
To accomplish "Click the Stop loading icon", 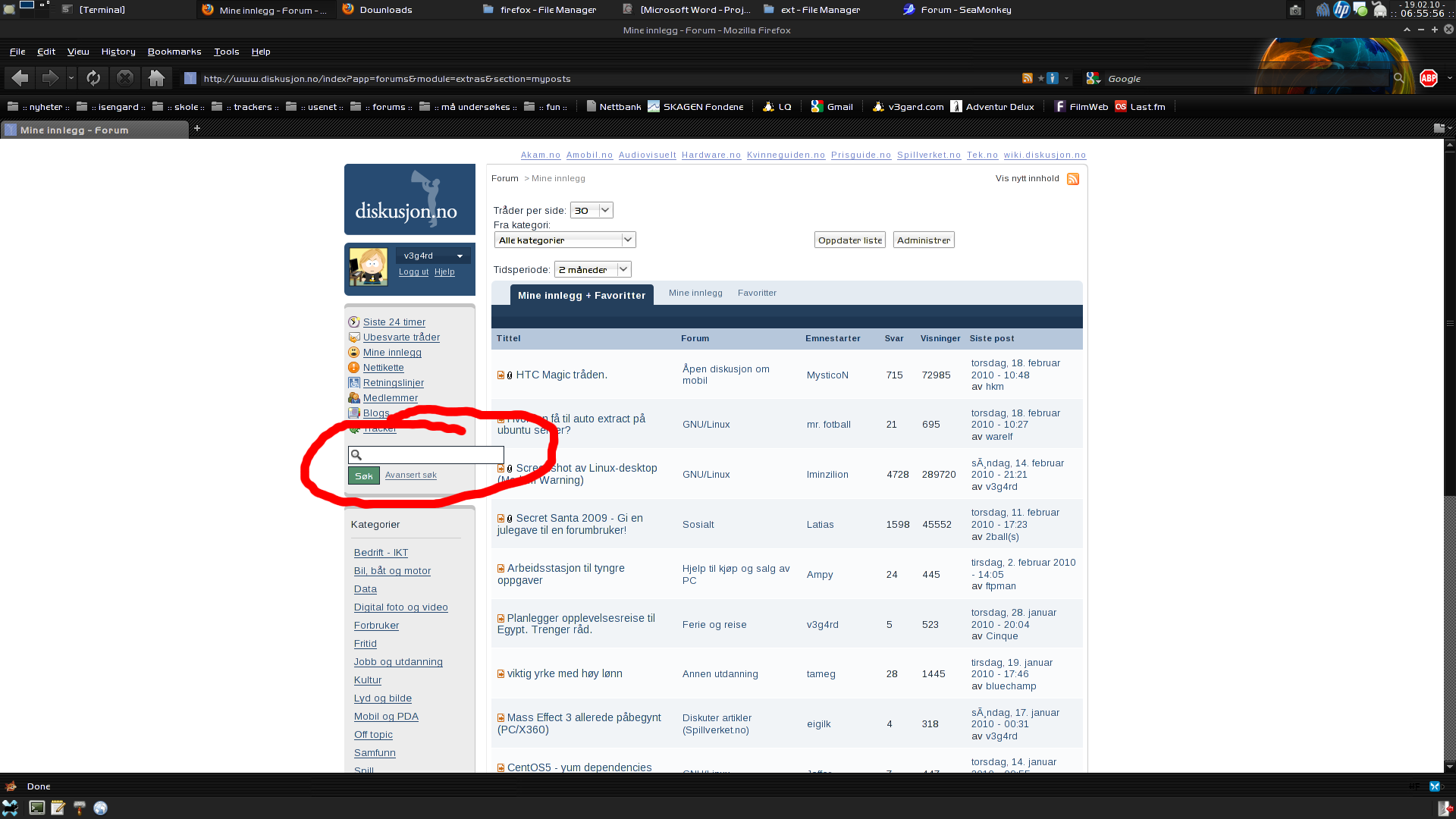I will tap(125, 78).
